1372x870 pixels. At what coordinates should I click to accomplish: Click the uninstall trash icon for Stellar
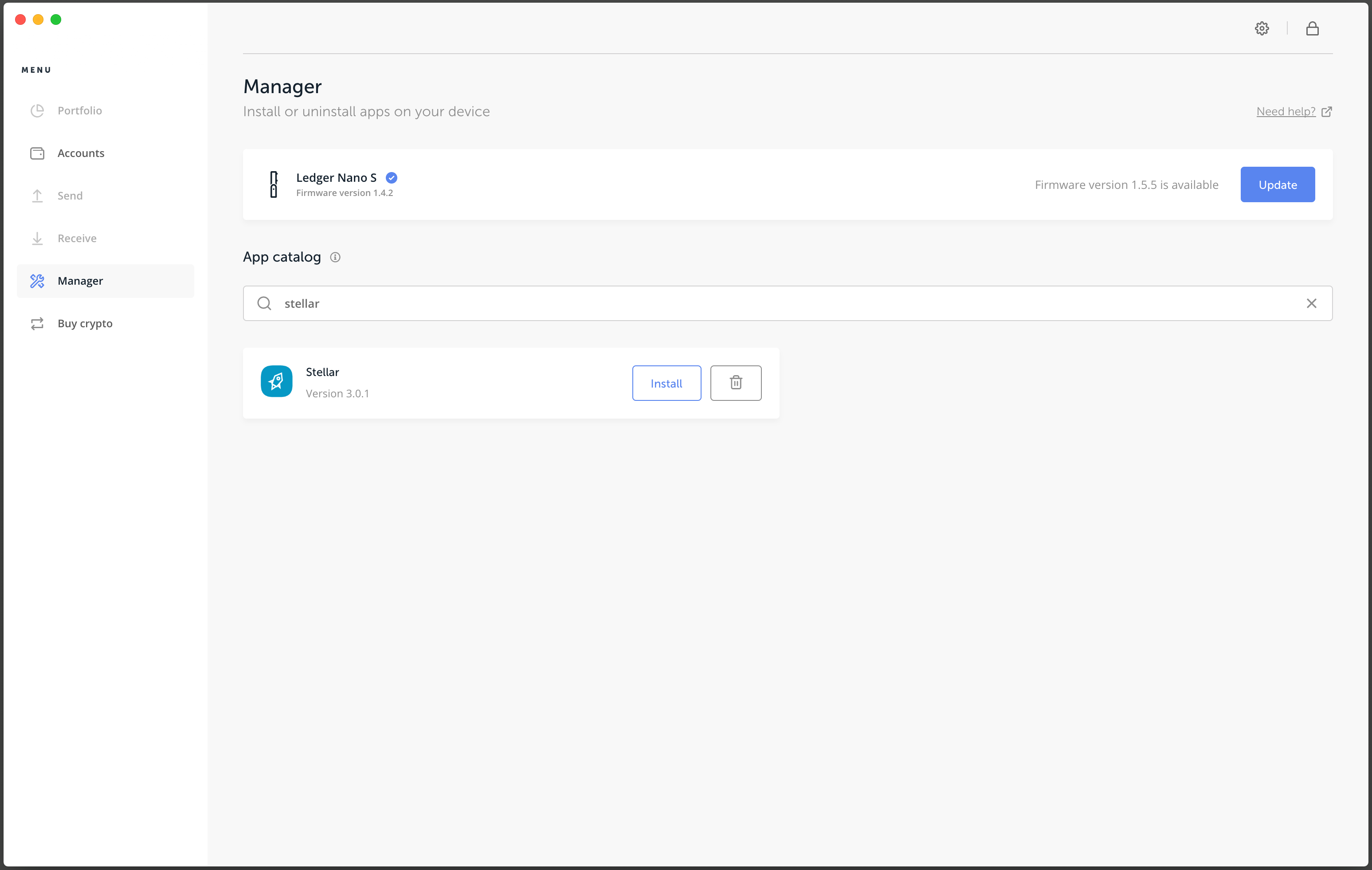click(x=736, y=383)
